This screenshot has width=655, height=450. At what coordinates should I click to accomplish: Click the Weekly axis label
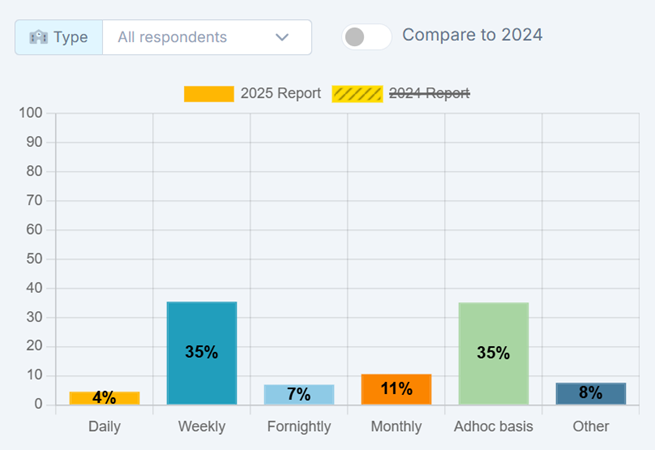[x=201, y=426]
